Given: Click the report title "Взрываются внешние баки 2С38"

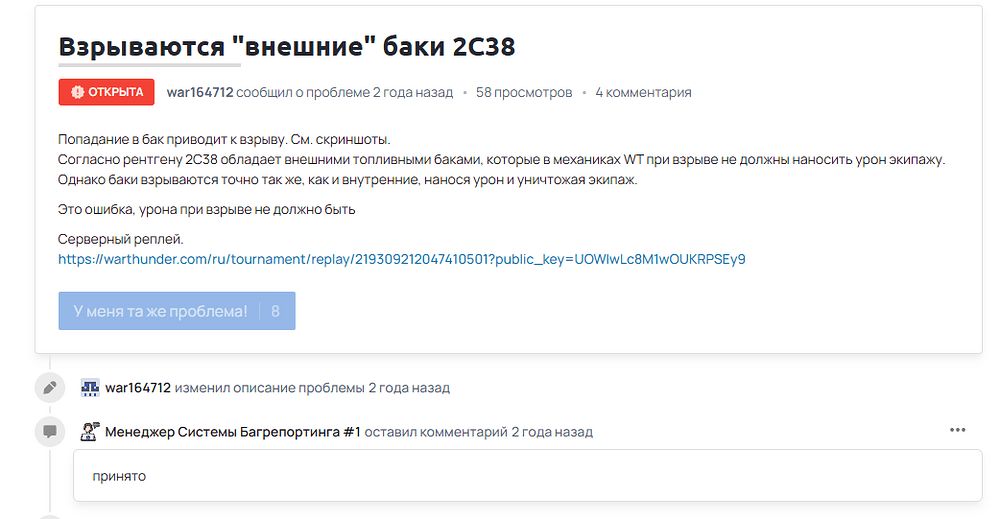Looking at the screenshot, I should 287,47.
